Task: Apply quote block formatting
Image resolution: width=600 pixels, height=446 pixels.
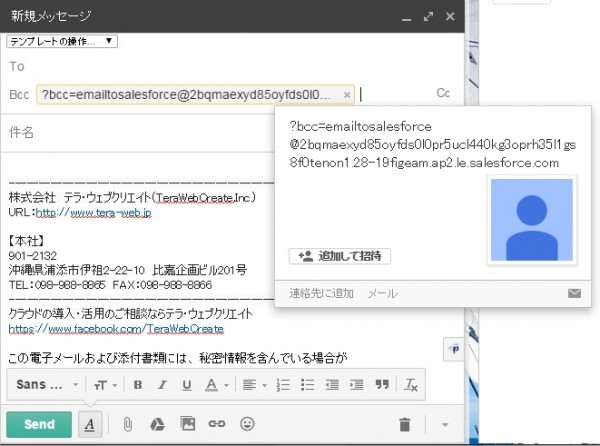Action: tap(382, 384)
